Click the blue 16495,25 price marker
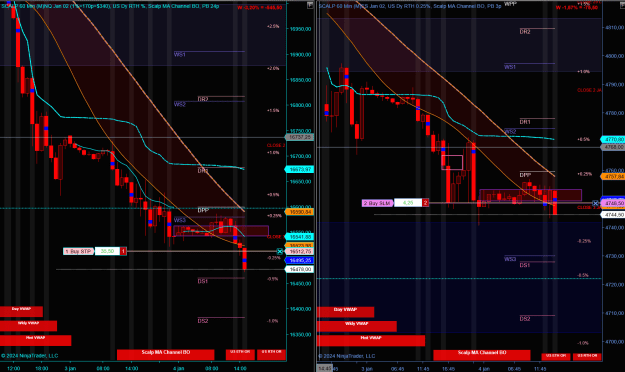 click(300, 260)
